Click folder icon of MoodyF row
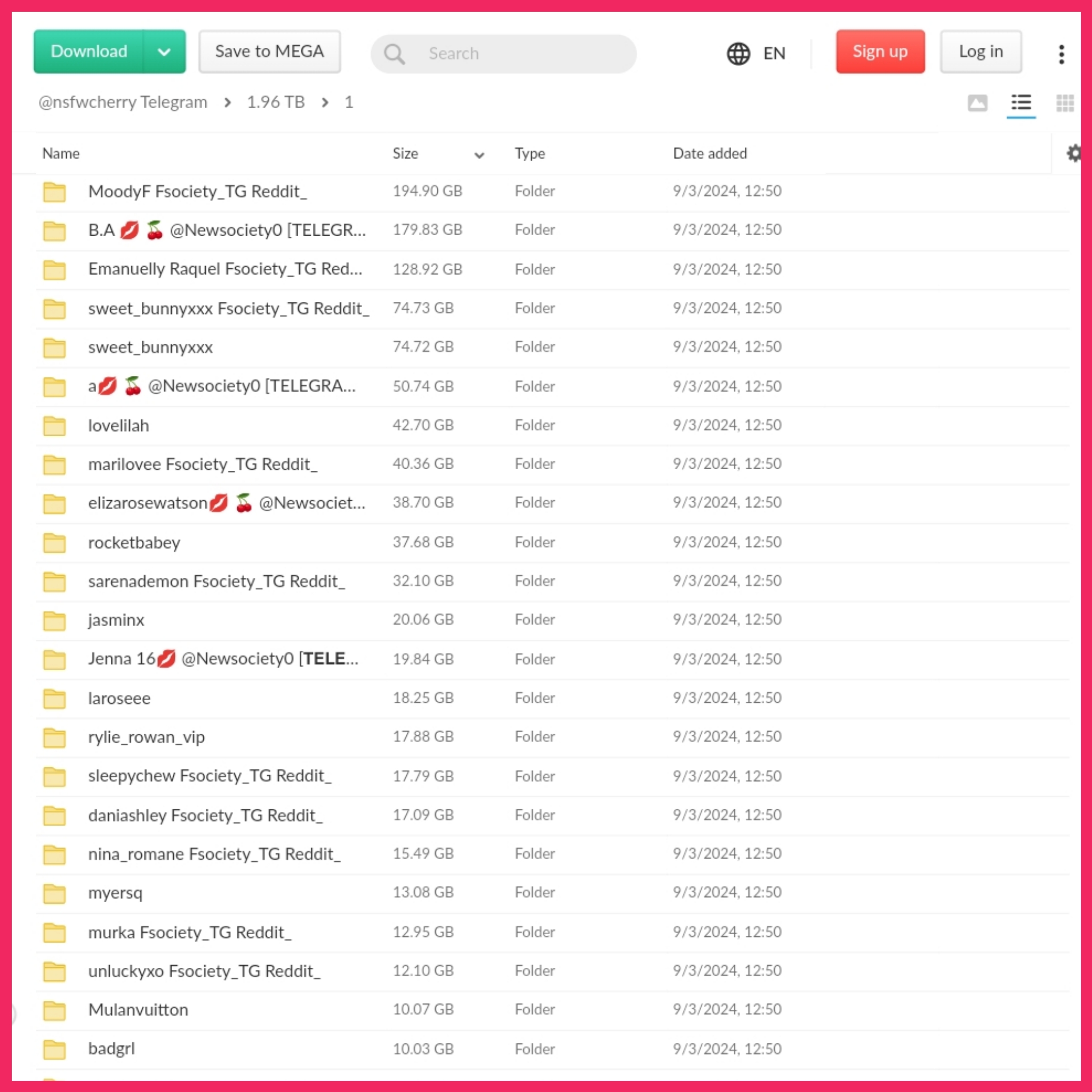 point(54,192)
